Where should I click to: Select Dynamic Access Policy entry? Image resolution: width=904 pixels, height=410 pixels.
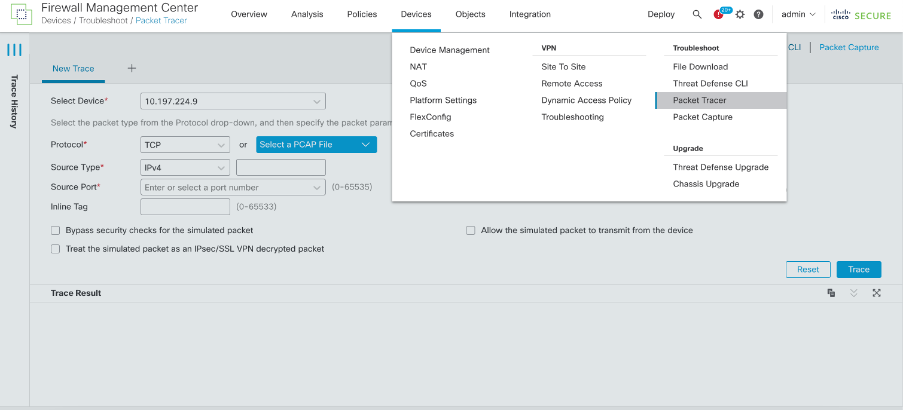pos(586,100)
